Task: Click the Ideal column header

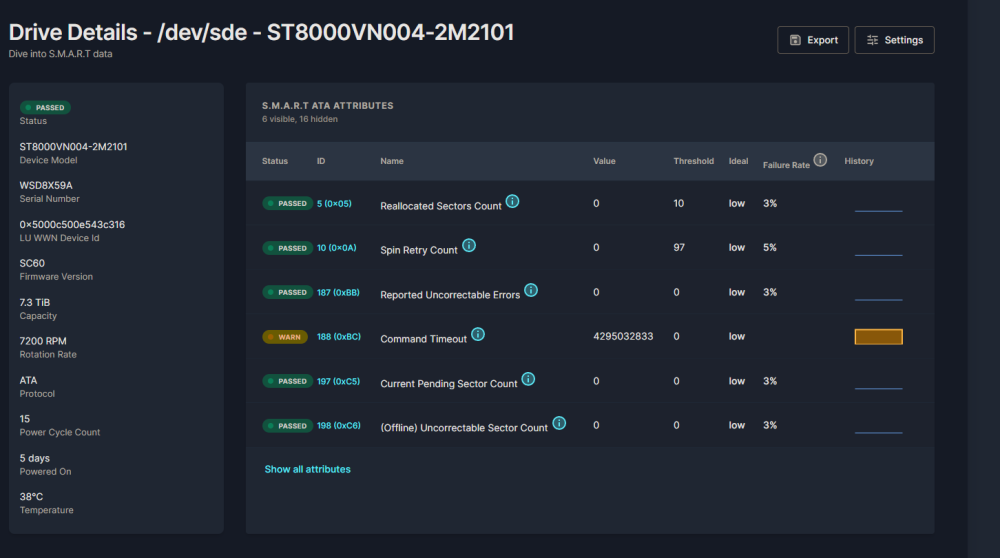Action: pos(739,161)
